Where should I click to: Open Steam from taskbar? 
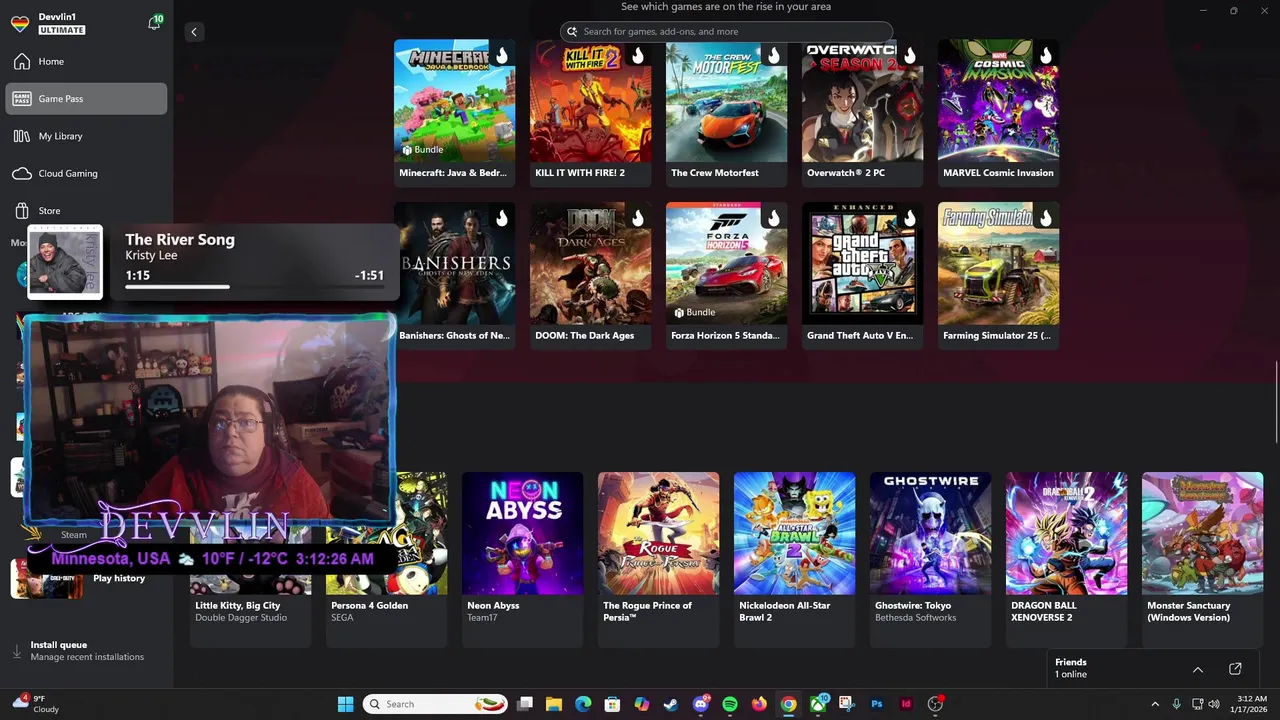click(x=671, y=704)
